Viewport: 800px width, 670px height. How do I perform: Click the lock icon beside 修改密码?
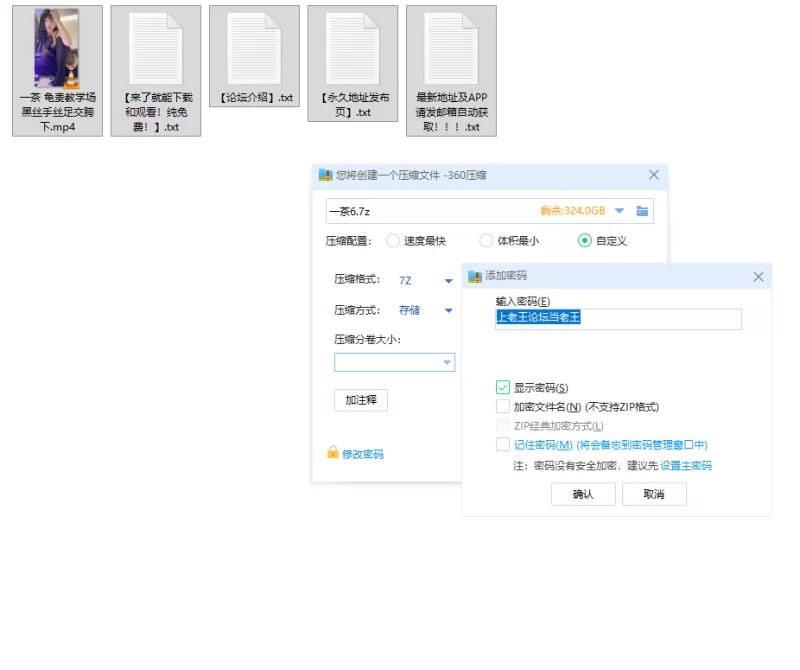tap(333, 452)
